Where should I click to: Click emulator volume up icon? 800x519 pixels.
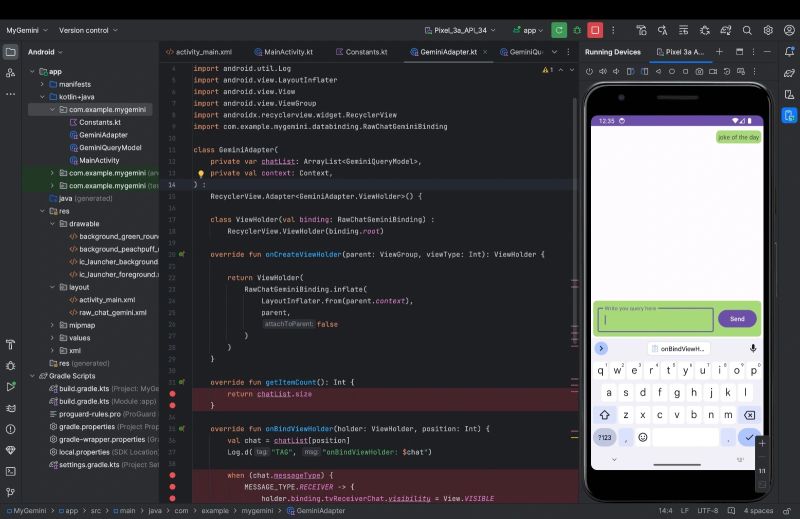pos(603,71)
